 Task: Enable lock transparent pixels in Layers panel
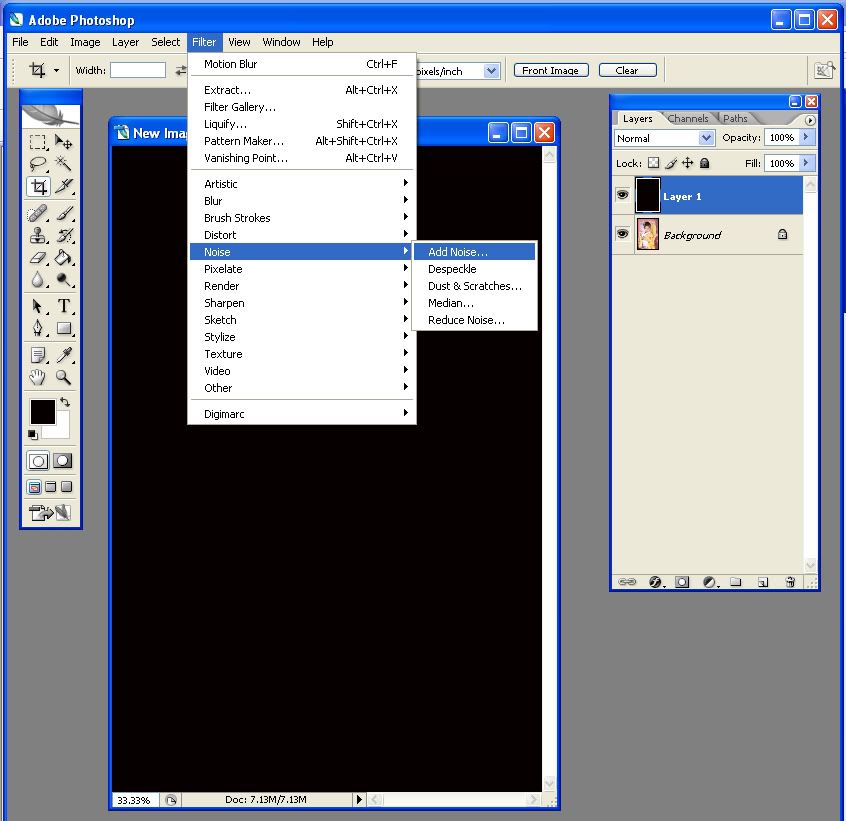coord(653,163)
